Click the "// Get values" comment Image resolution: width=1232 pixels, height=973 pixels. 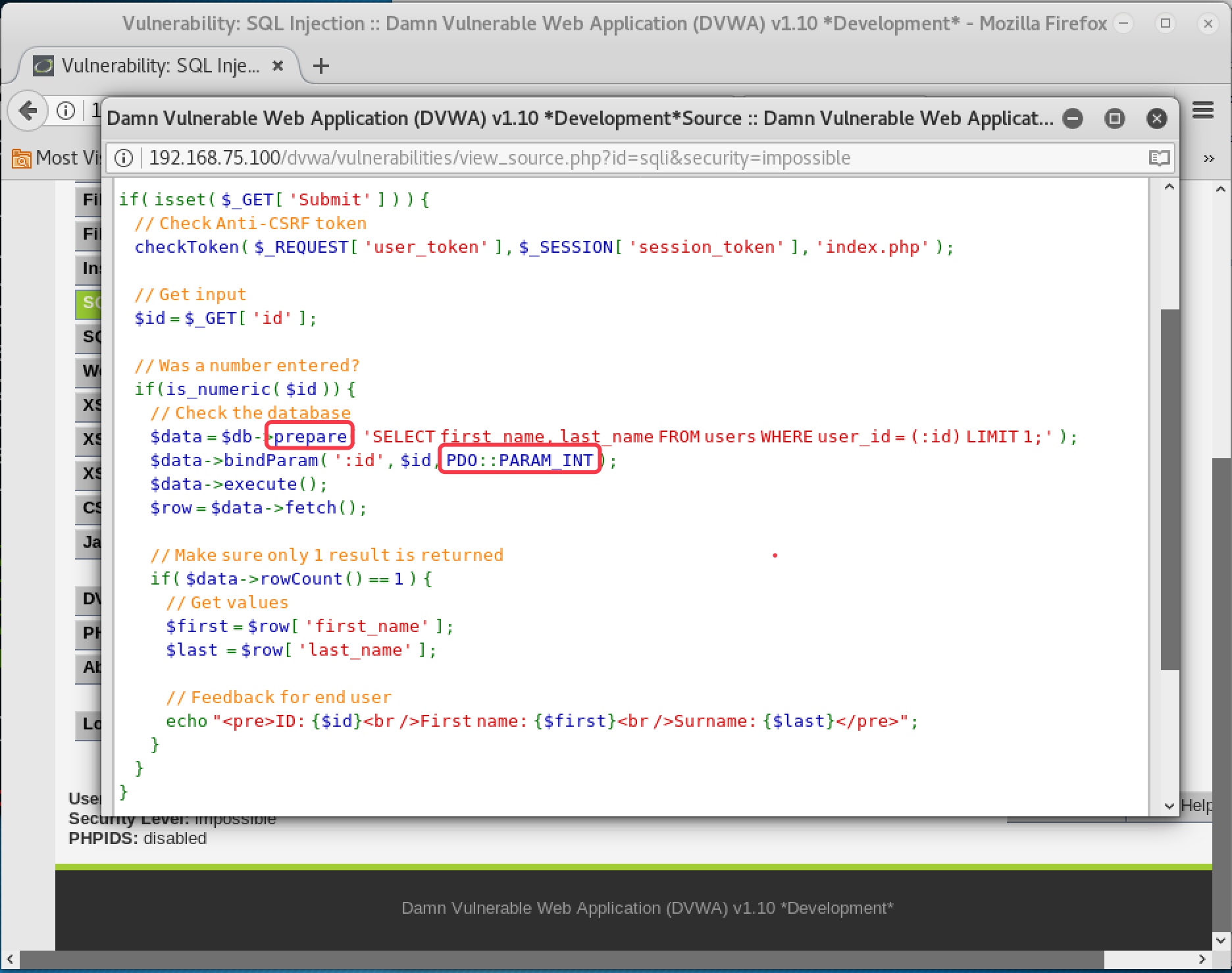[x=228, y=602]
